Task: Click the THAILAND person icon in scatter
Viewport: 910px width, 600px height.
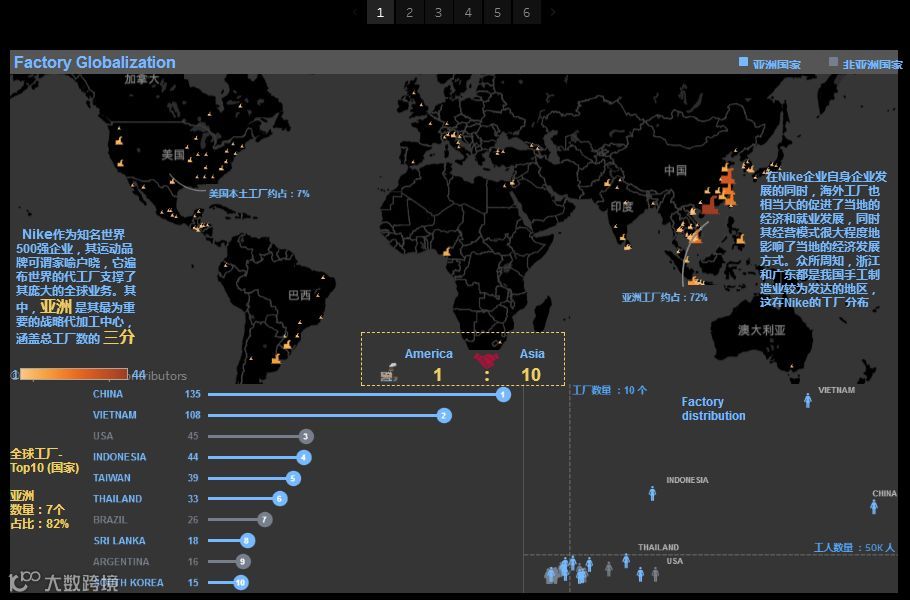Action: coord(626,561)
